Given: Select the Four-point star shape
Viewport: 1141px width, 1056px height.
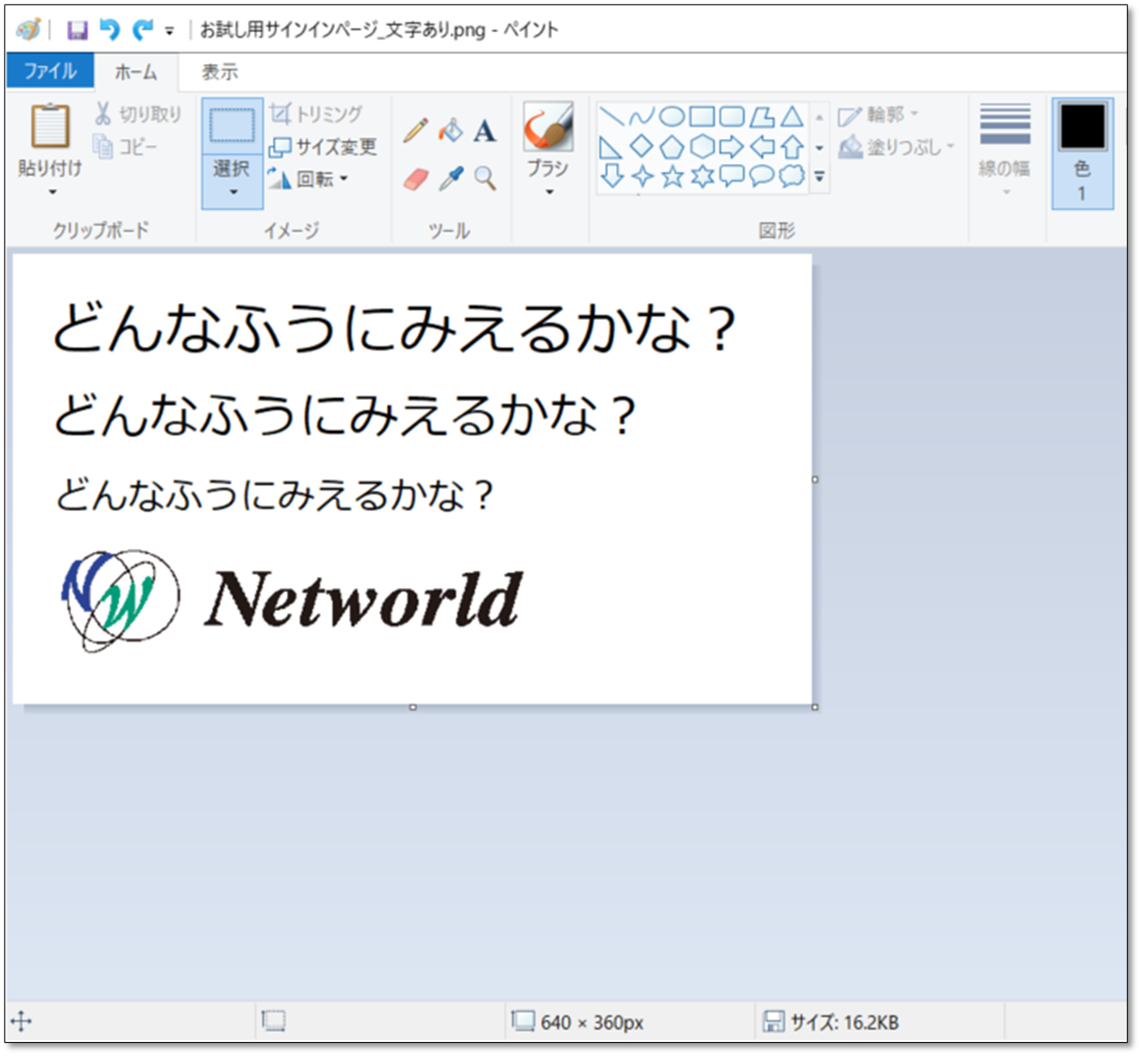Looking at the screenshot, I should [642, 176].
